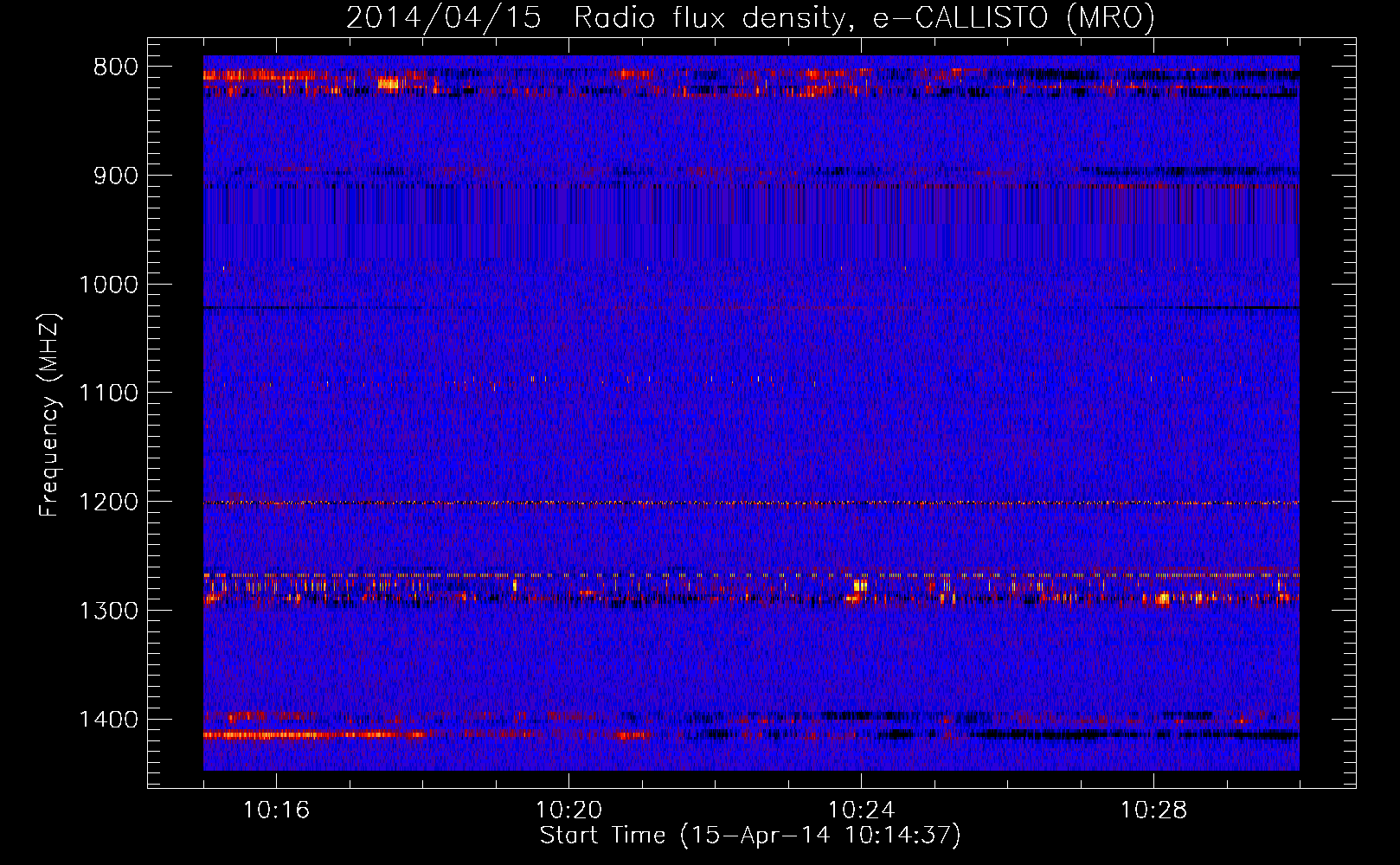This screenshot has height=865, width=1400.
Task: Click the plot title '2014/04/15 Radio flux density, e-CALLISTO (MRO)'
Action: (750, 17)
